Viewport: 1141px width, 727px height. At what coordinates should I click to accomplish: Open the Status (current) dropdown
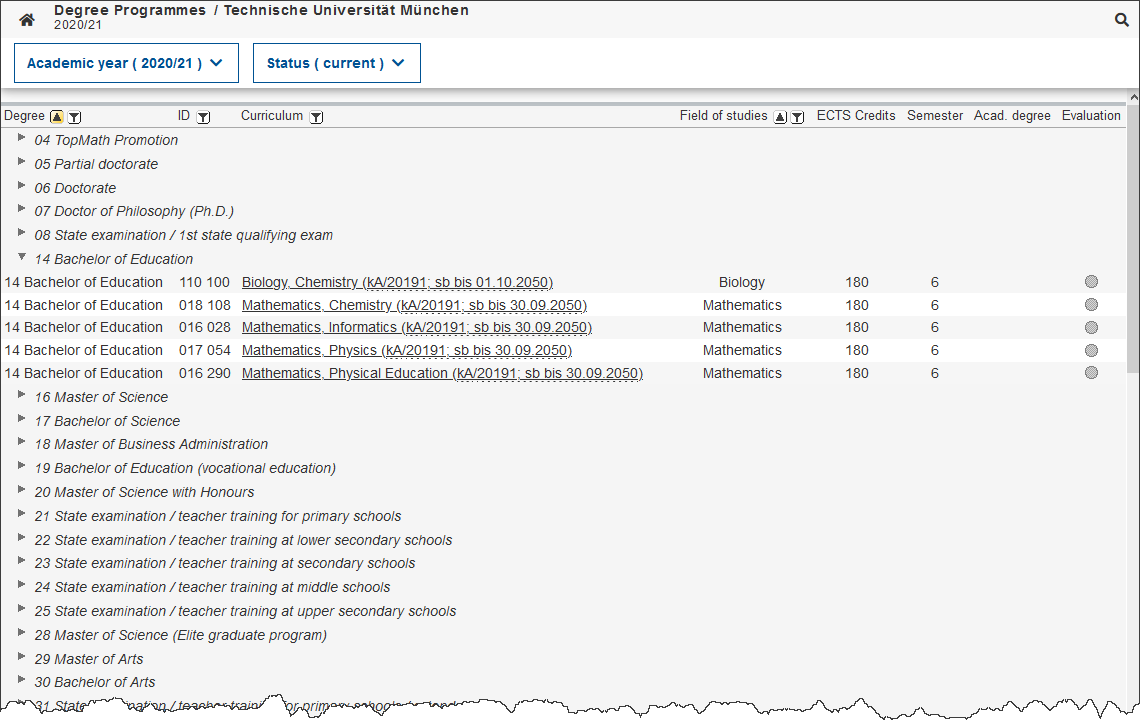point(336,63)
